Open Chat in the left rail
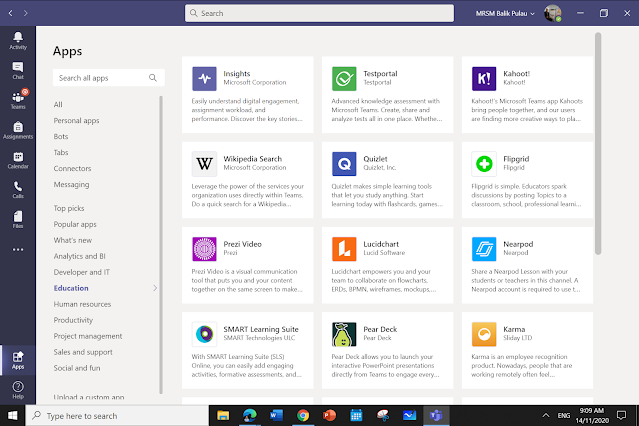This screenshot has width=639, height=426. tap(18, 71)
